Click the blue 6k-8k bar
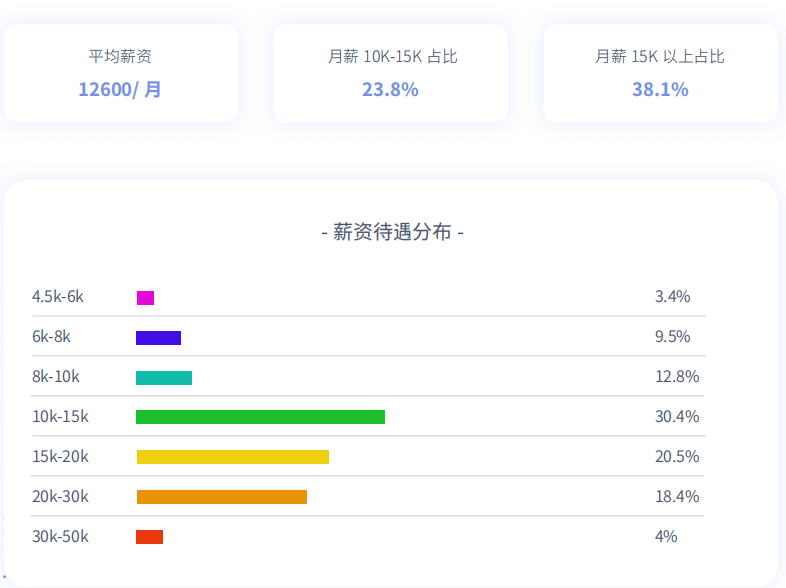 click(158, 338)
